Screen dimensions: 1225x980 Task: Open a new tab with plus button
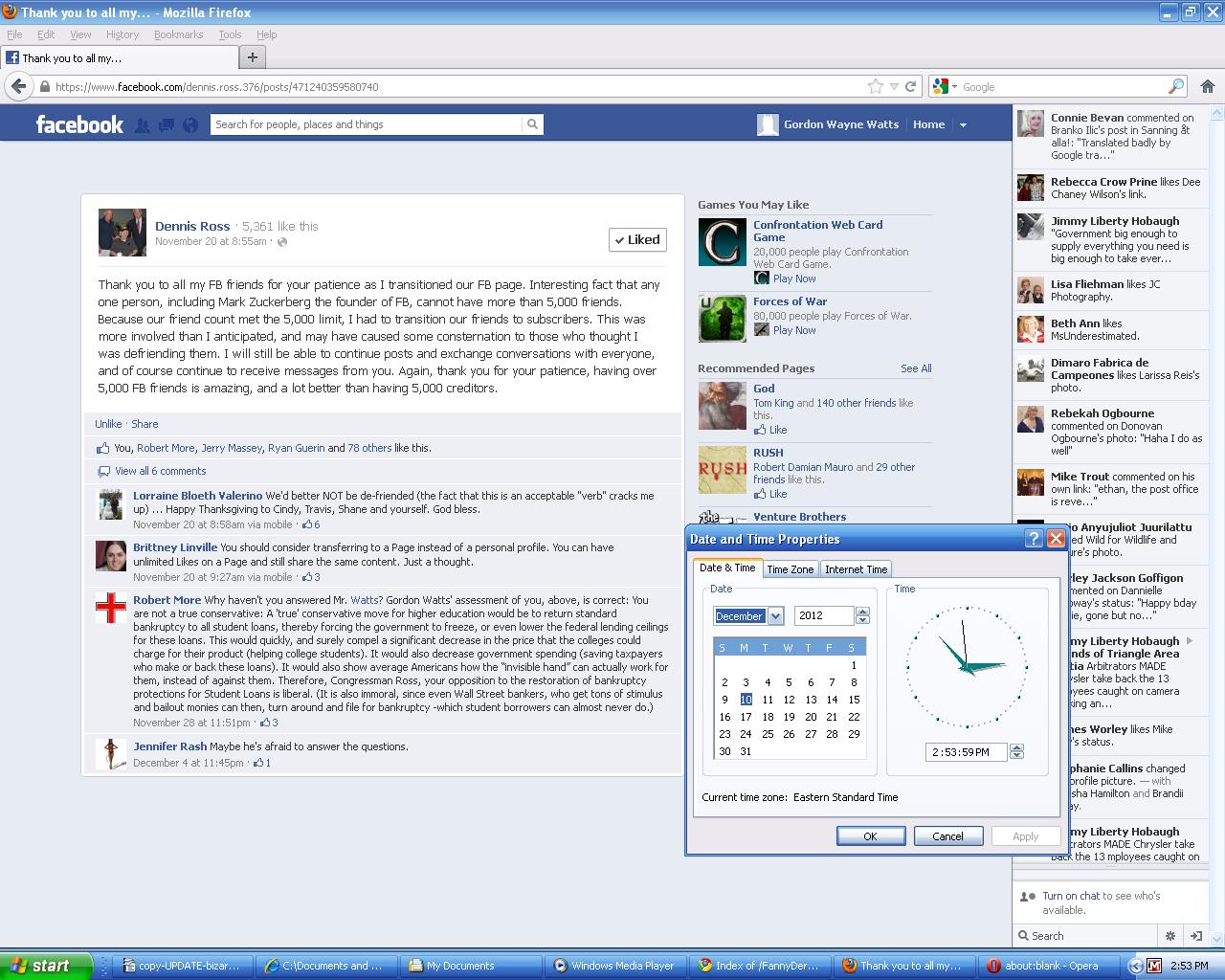[x=253, y=57]
